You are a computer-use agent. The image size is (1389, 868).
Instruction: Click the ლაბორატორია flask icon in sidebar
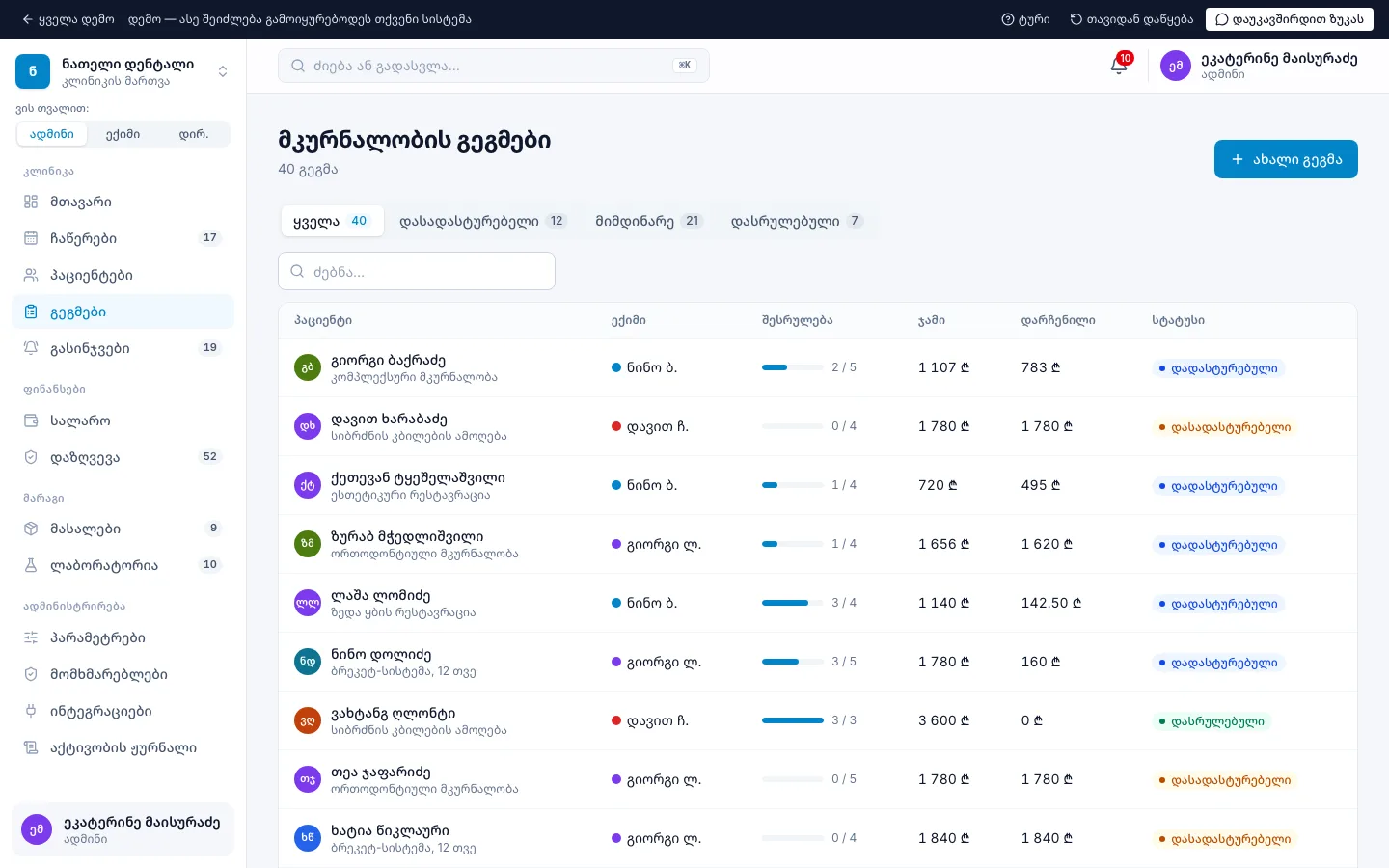click(x=31, y=565)
